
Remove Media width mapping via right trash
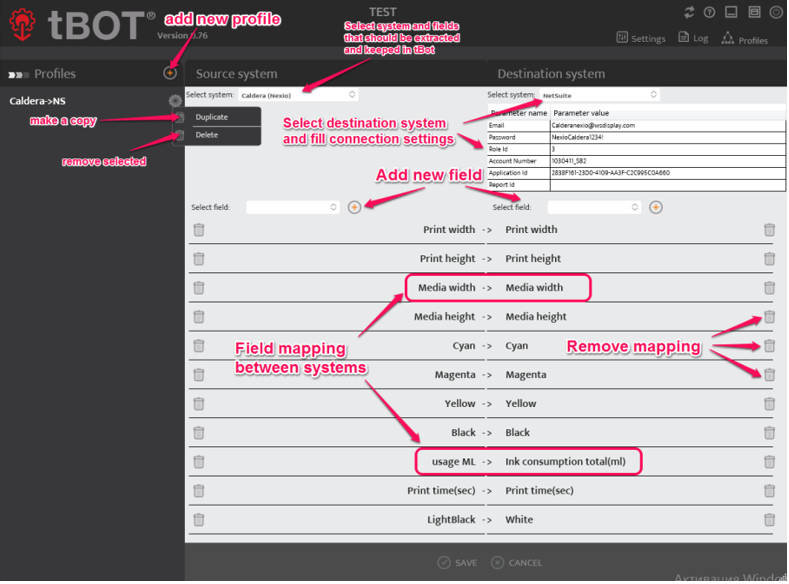pyautogui.click(x=769, y=288)
